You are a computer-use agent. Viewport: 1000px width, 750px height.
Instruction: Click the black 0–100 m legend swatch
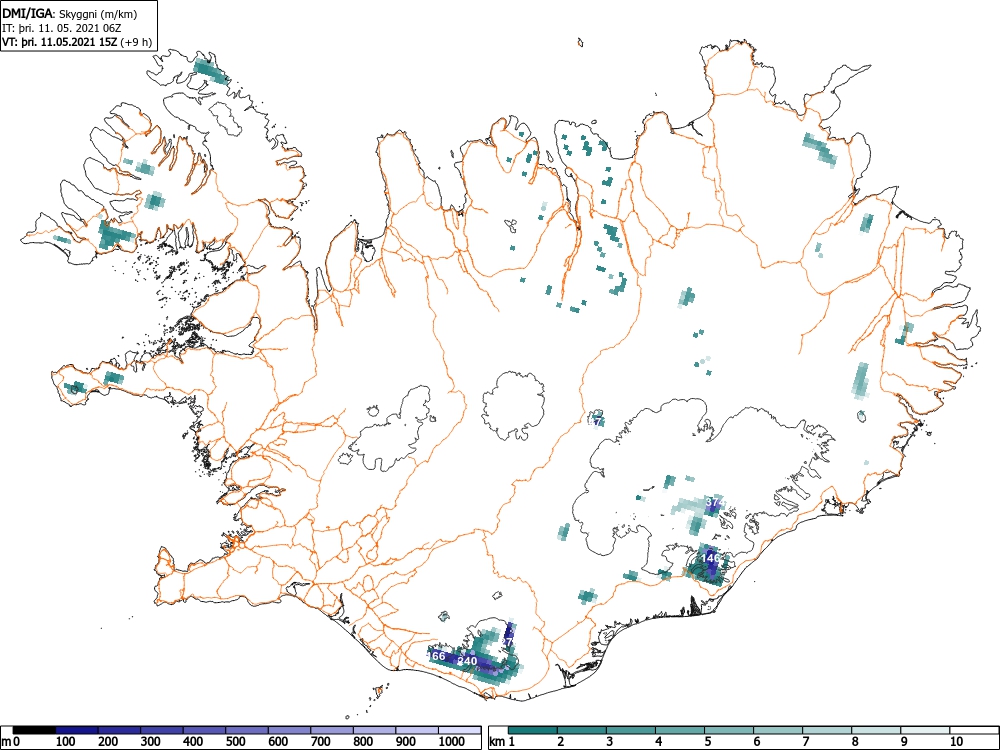(x=34, y=730)
